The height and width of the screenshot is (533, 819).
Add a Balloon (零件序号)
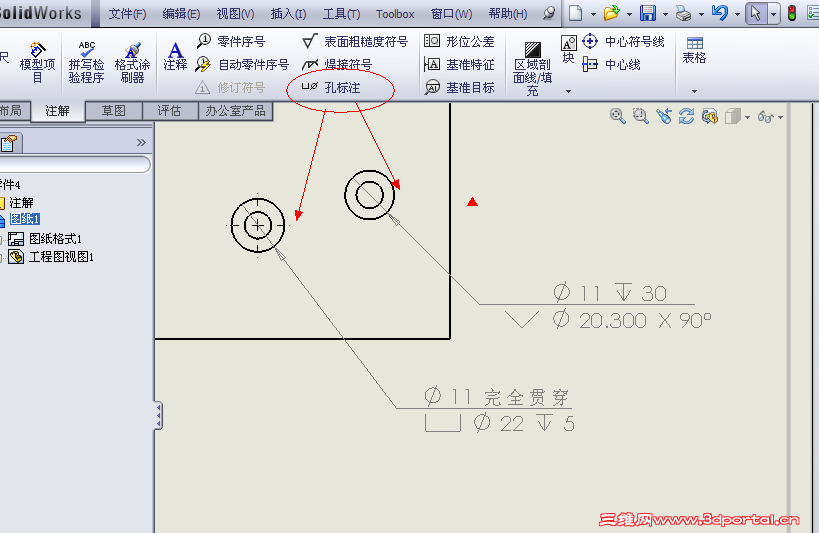click(x=230, y=41)
